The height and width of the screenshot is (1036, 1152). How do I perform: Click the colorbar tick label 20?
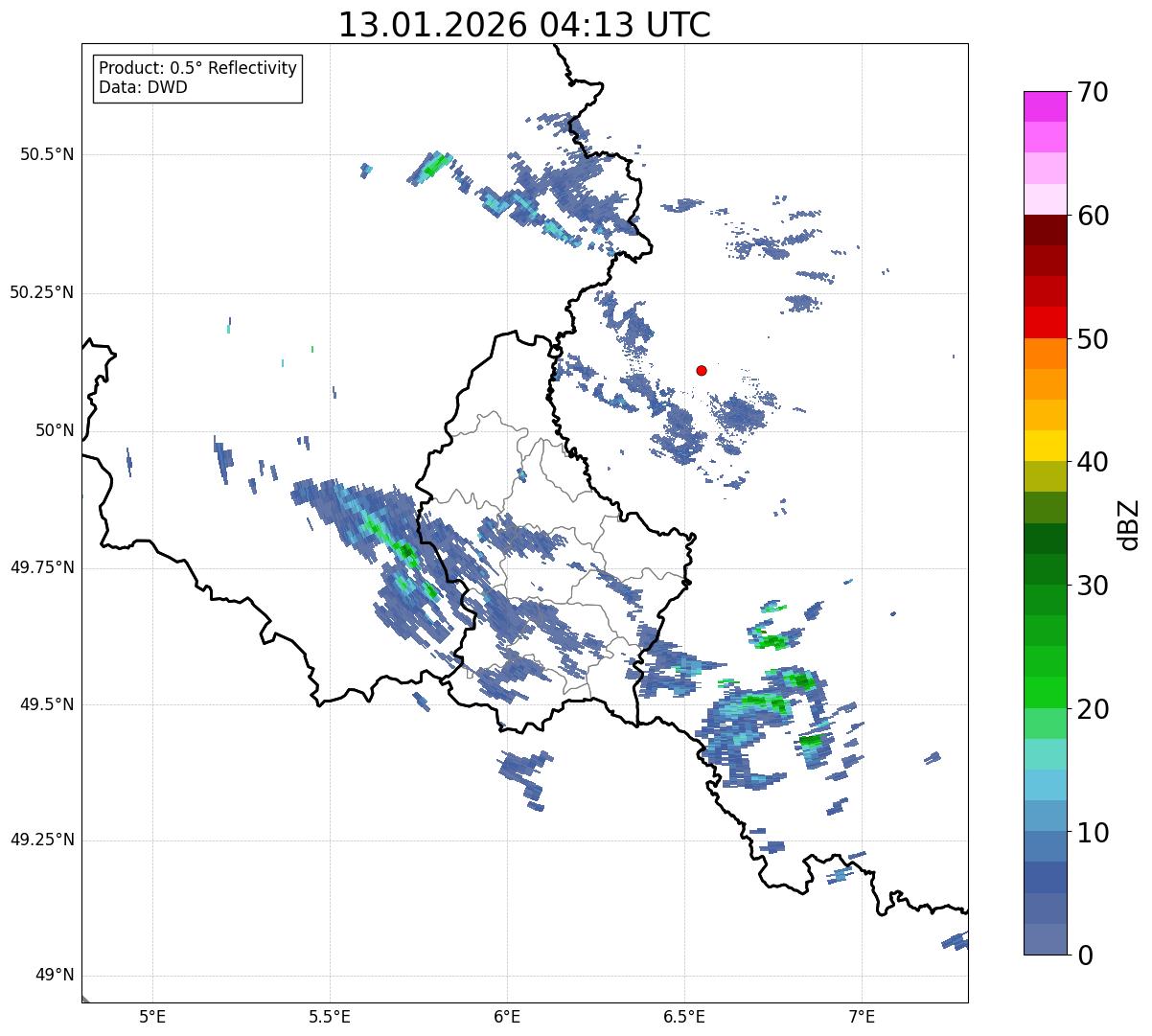[1093, 709]
